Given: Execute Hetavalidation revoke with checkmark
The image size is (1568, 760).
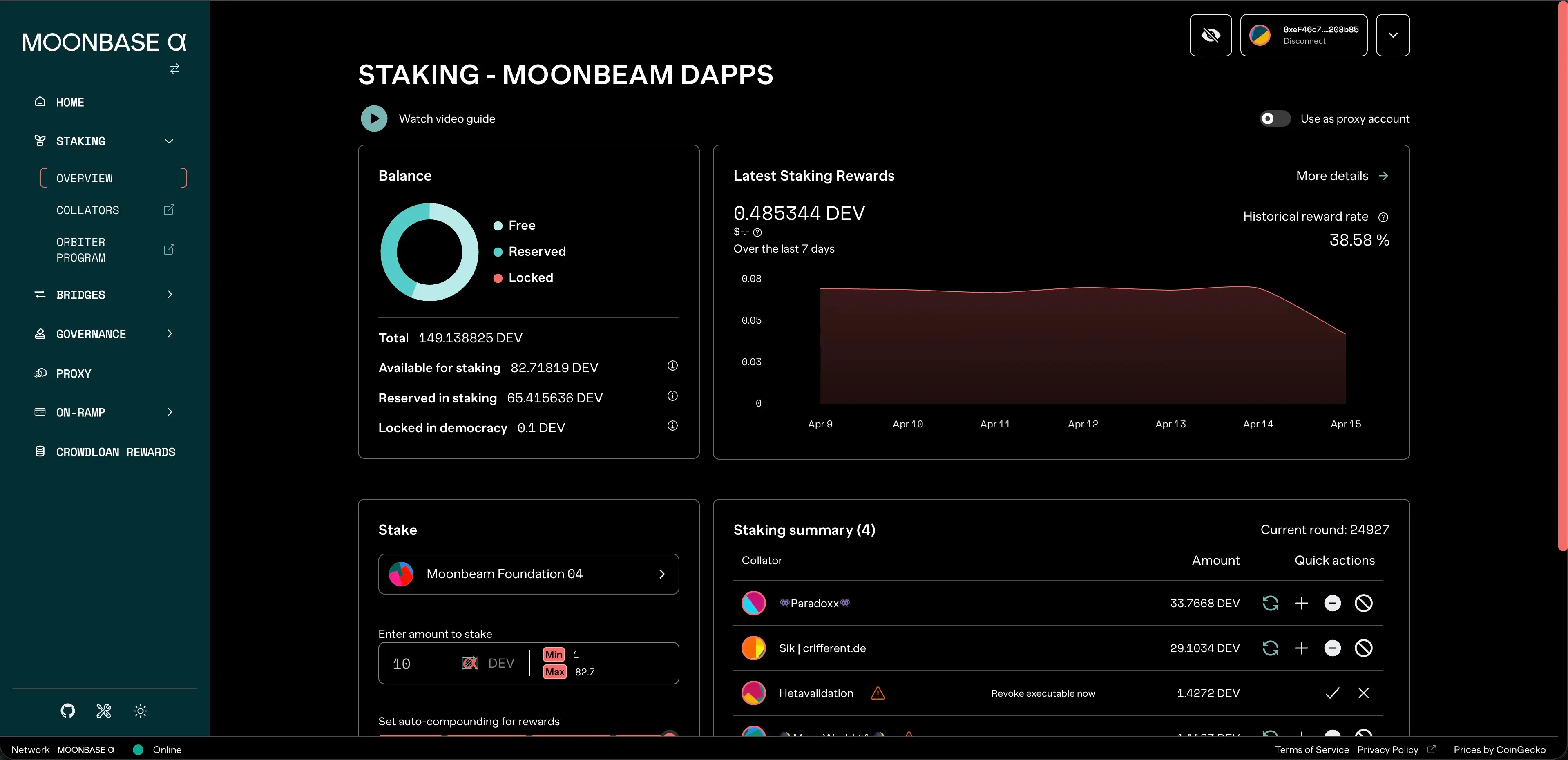Looking at the screenshot, I should click(x=1332, y=693).
